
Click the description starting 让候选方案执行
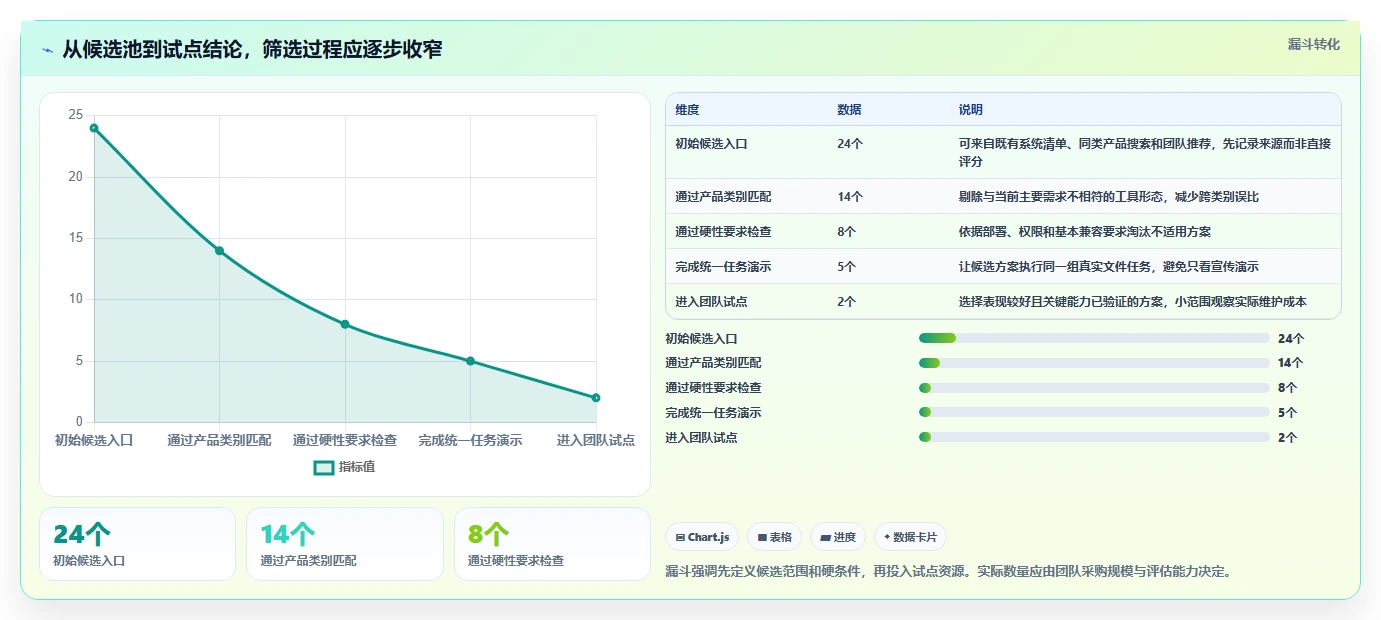pyautogui.click(x=1109, y=267)
